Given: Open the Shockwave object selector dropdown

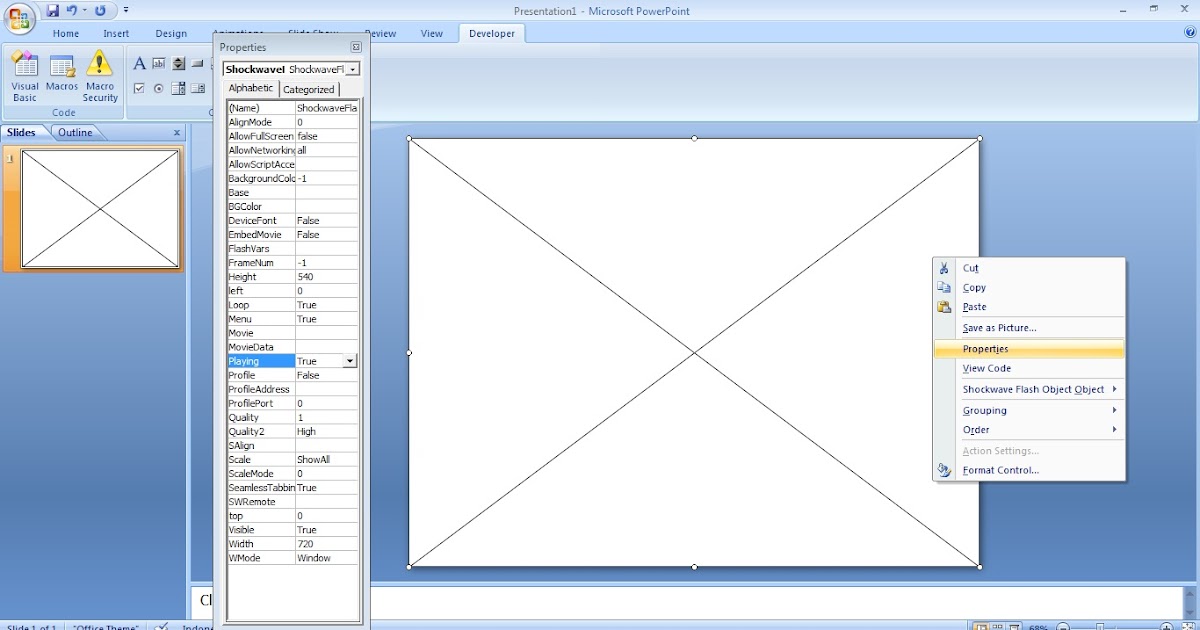Looking at the screenshot, I should pos(353,69).
